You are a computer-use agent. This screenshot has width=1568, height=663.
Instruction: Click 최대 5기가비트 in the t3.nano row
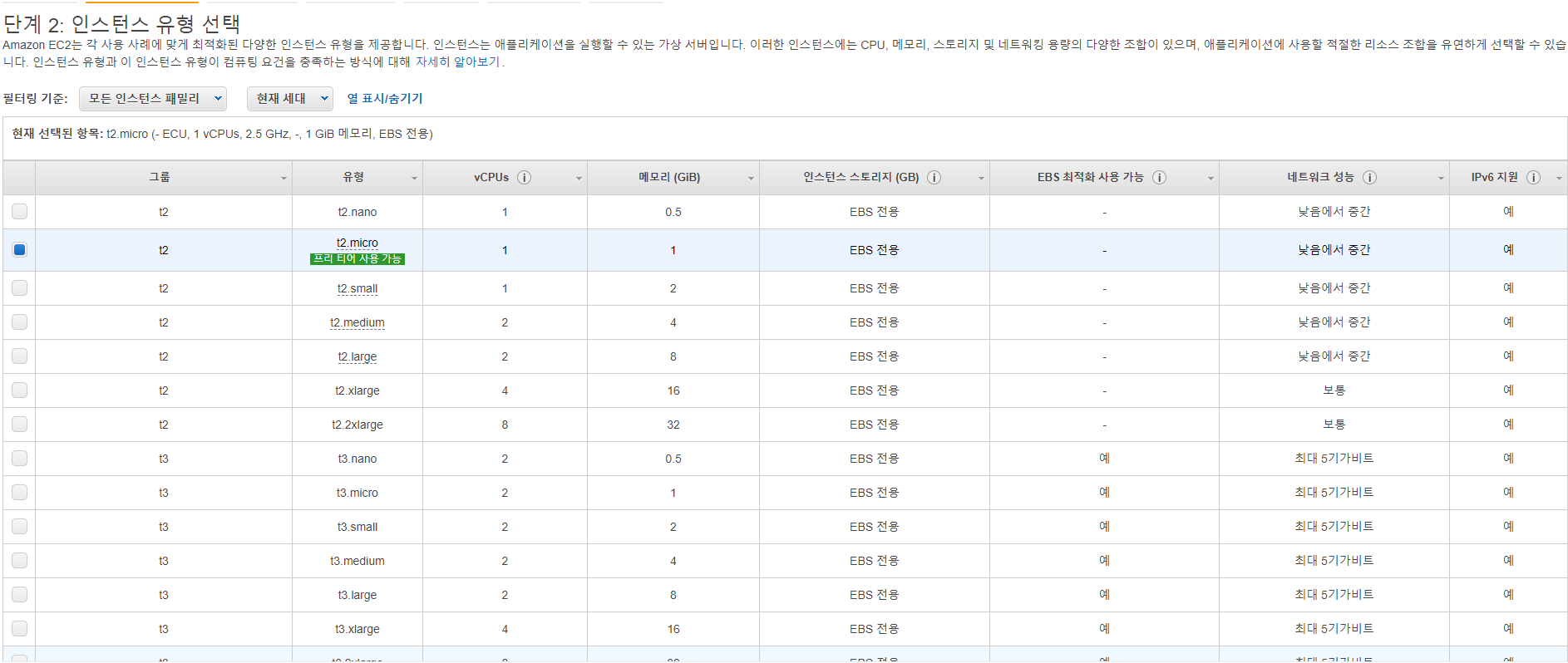pyautogui.click(x=1334, y=458)
